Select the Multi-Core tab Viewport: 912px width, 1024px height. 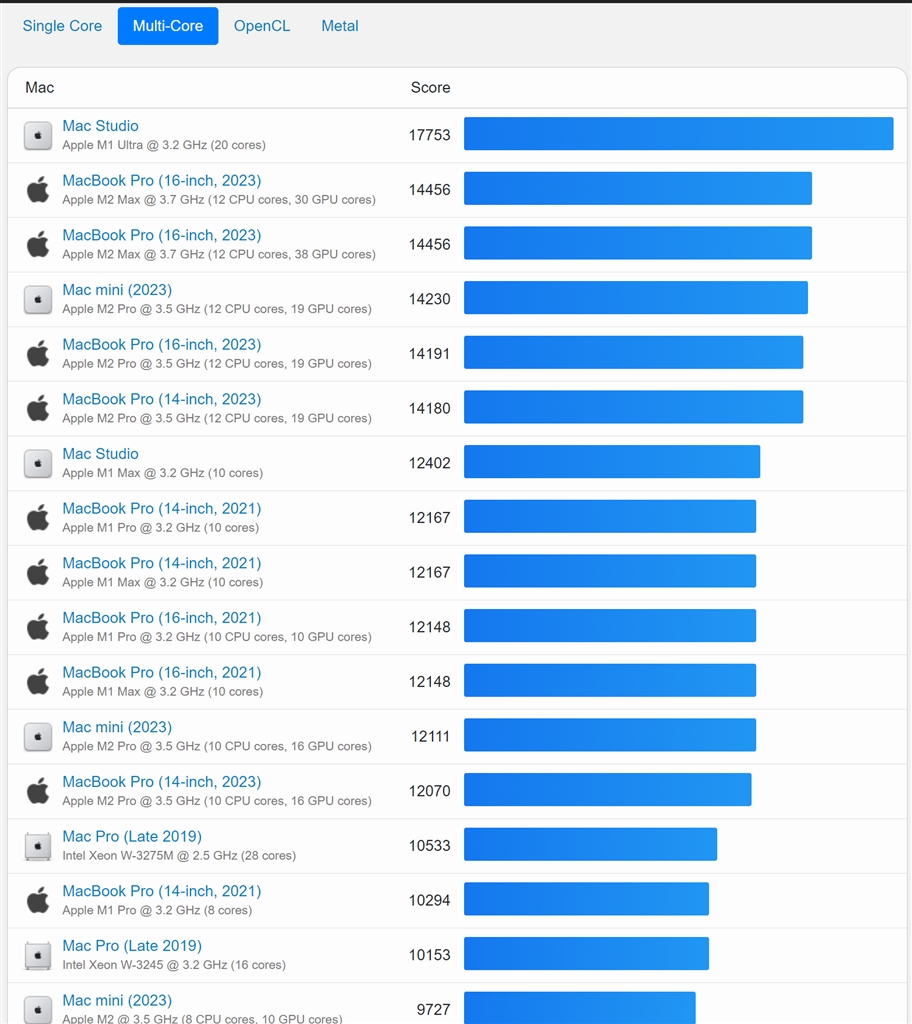tap(168, 26)
